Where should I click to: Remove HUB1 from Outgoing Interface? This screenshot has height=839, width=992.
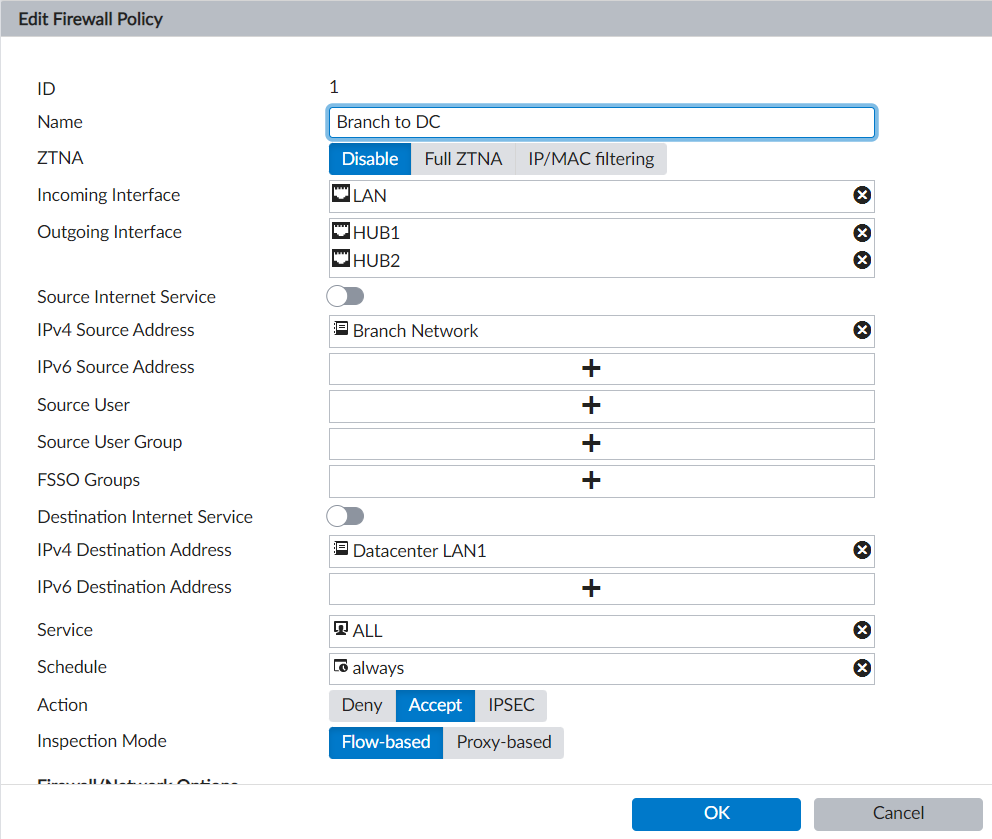(x=861, y=233)
